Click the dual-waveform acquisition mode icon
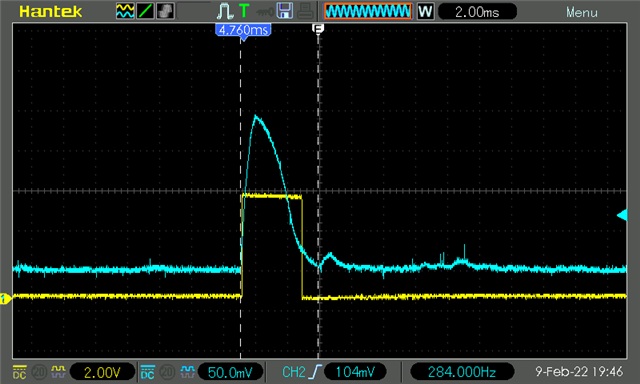 coord(125,11)
